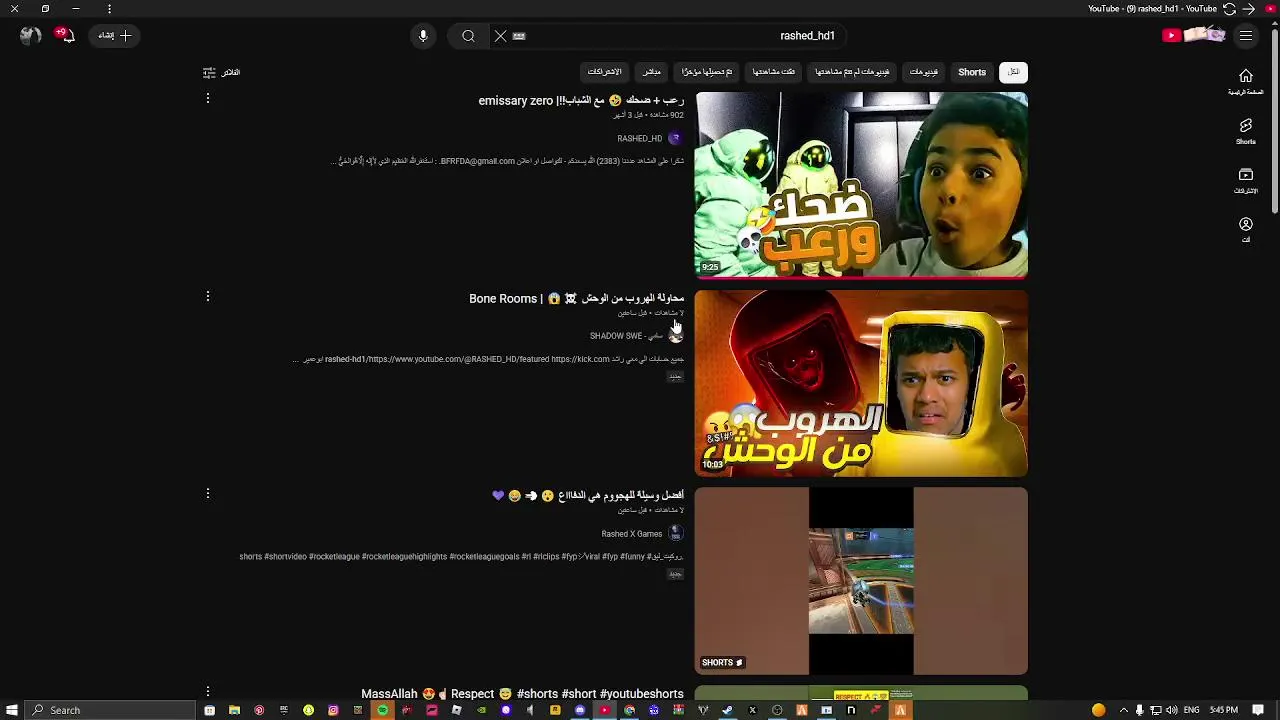This screenshot has height=720, width=1280.
Task: Click the Create (إنشاء) button
Action: point(115,36)
